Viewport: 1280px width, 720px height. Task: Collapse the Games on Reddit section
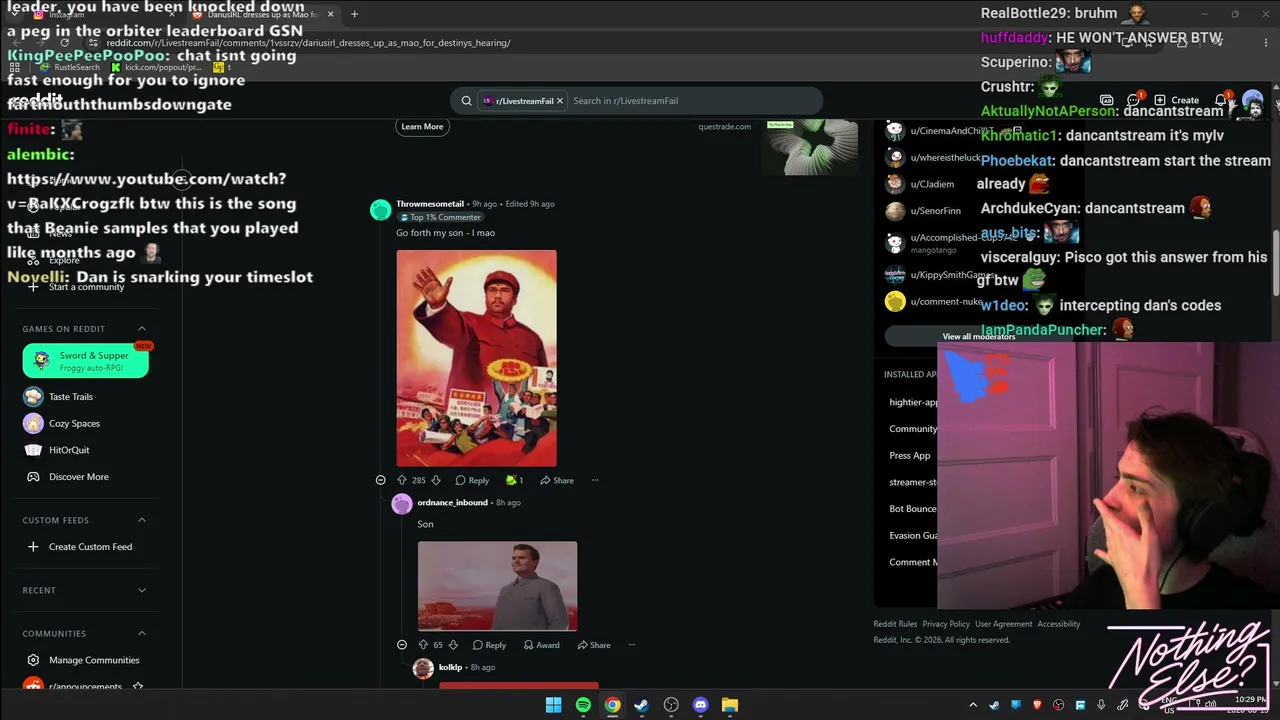click(x=141, y=329)
